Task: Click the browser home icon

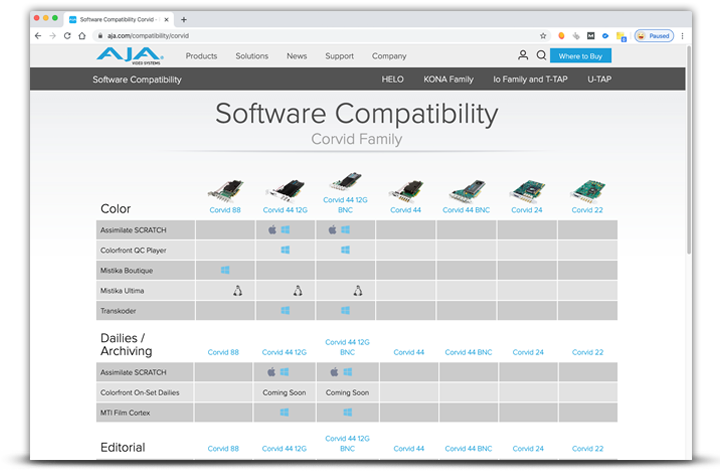Action: coord(82,35)
